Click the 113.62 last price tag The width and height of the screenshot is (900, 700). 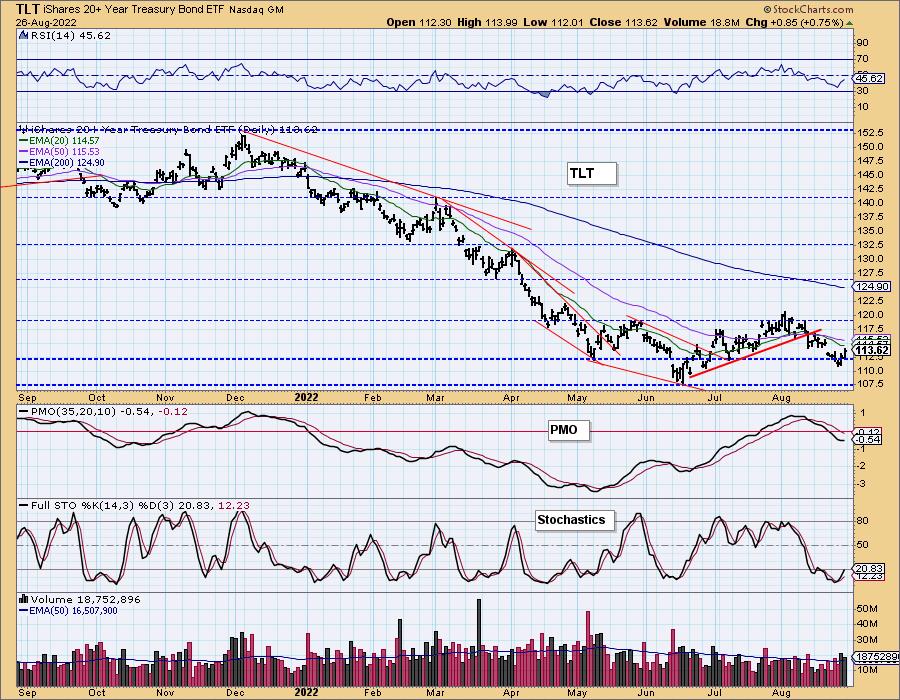click(872, 350)
